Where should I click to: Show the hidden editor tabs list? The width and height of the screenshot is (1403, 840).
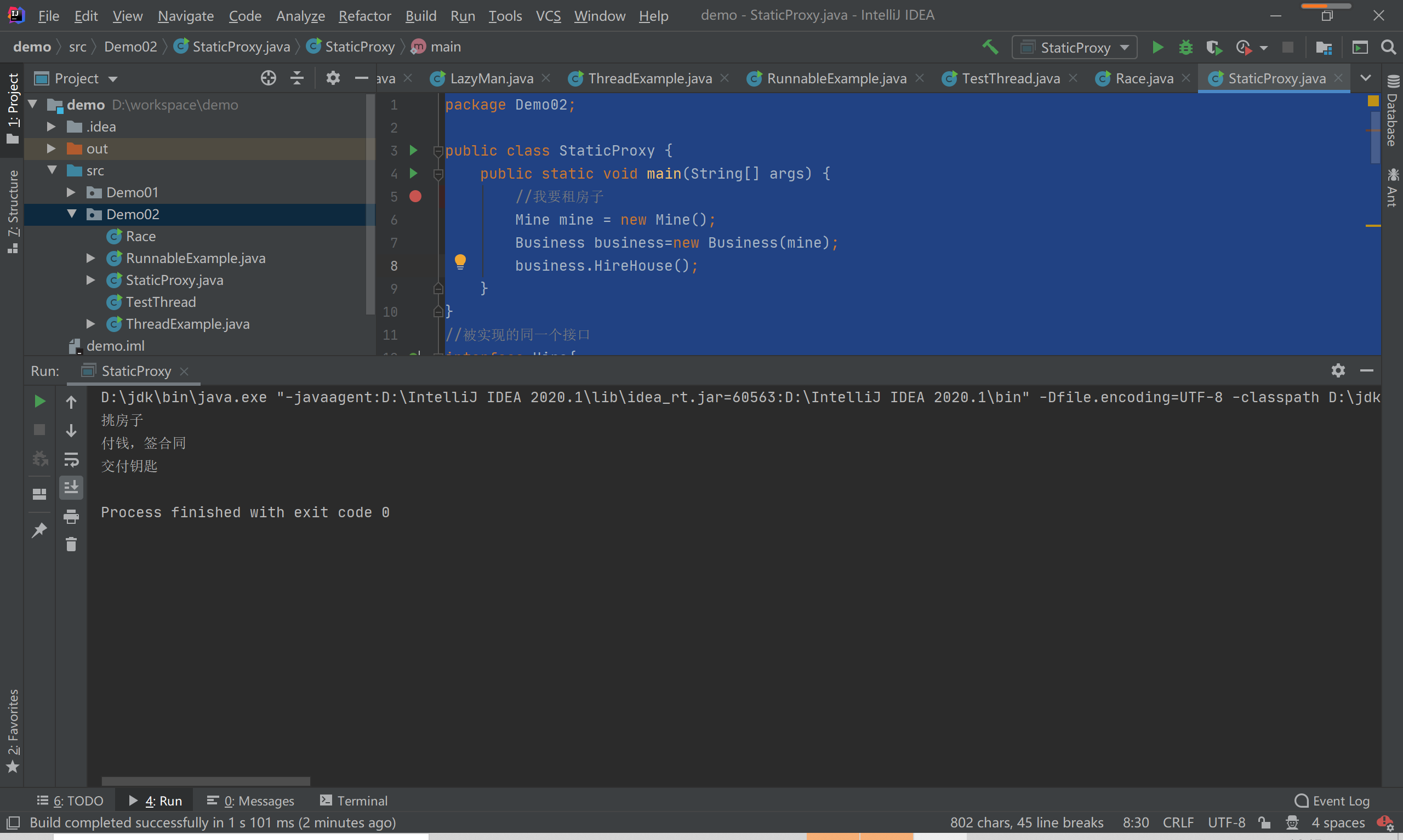click(x=1366, y=78)
